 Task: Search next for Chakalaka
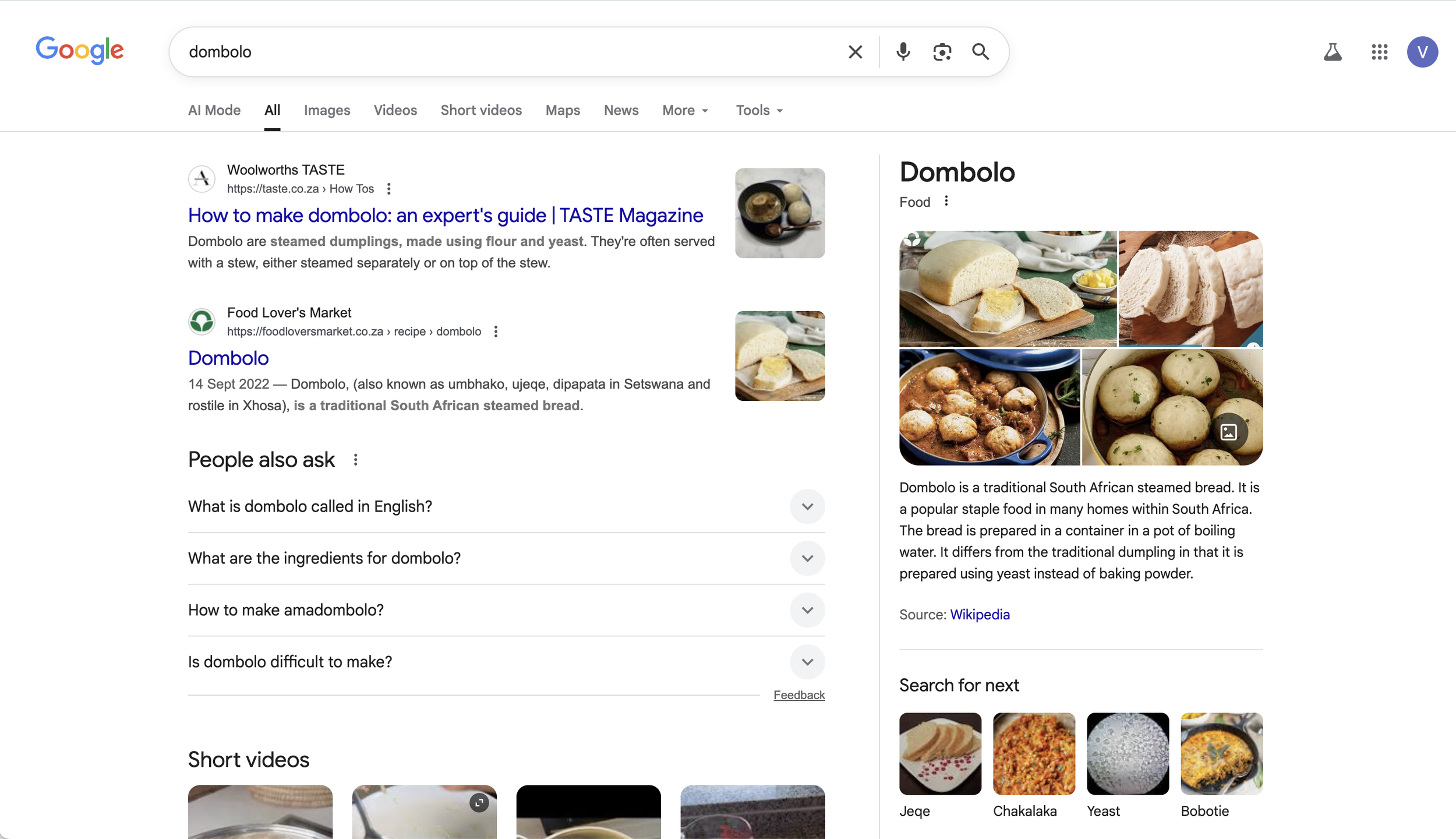pos(1034,766)
